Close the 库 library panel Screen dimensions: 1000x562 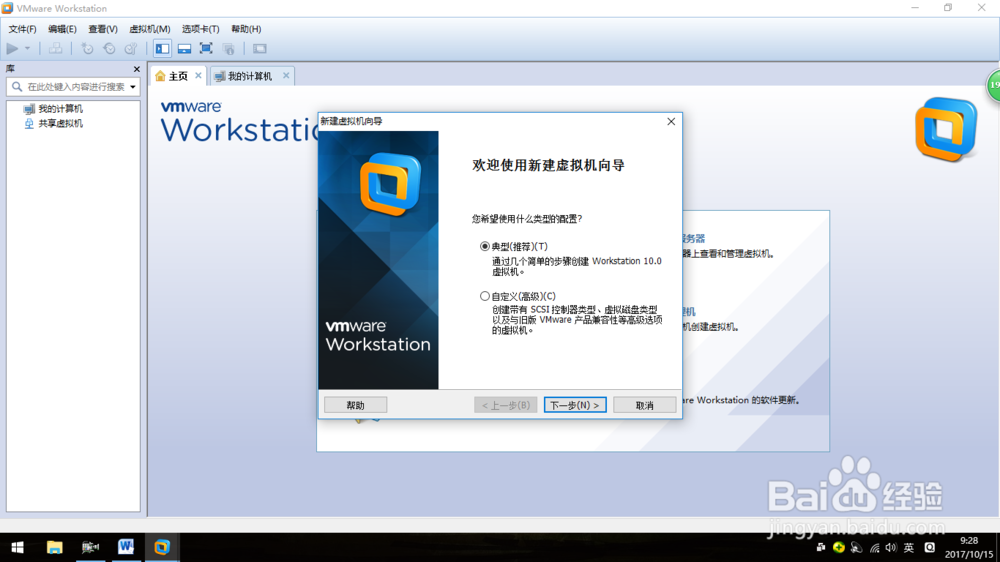pos(136,69)
